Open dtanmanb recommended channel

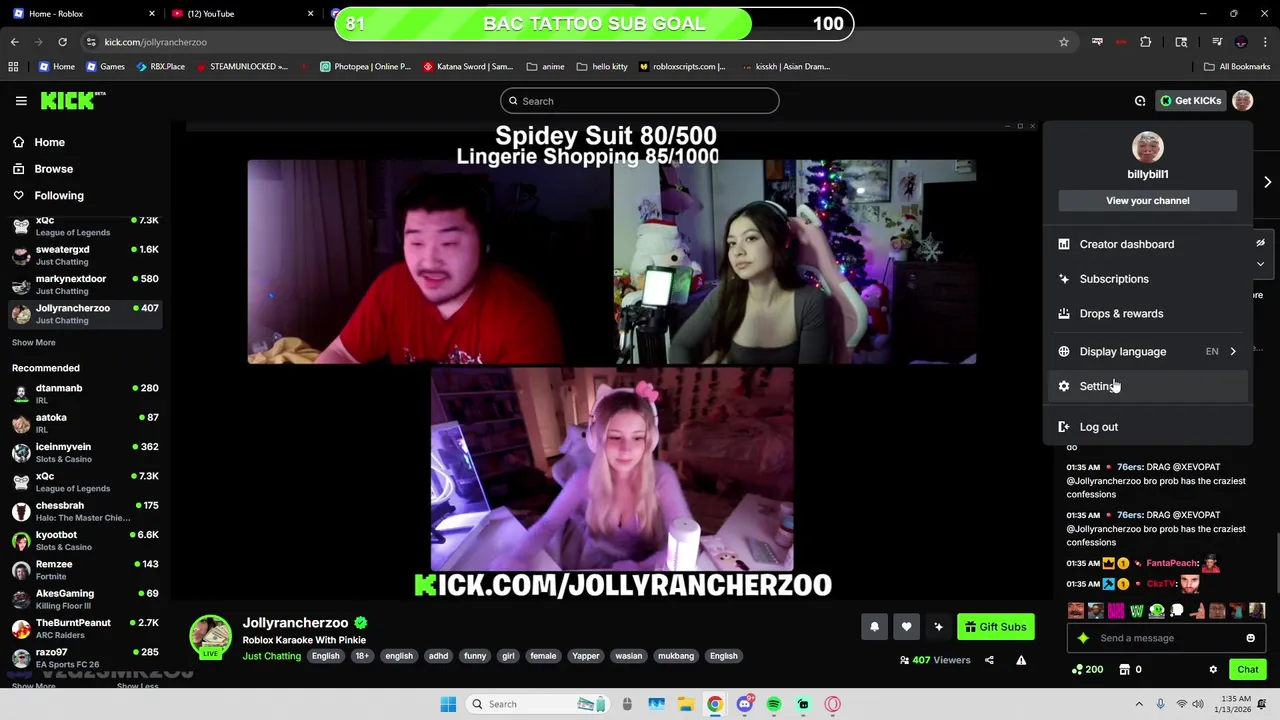point(85,393)
